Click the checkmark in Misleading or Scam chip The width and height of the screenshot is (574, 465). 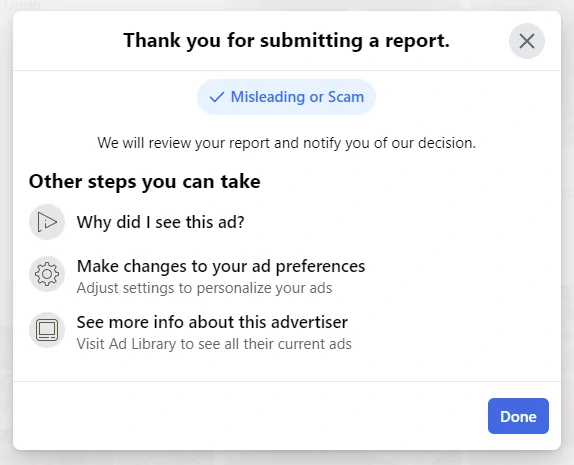(216, 97)
